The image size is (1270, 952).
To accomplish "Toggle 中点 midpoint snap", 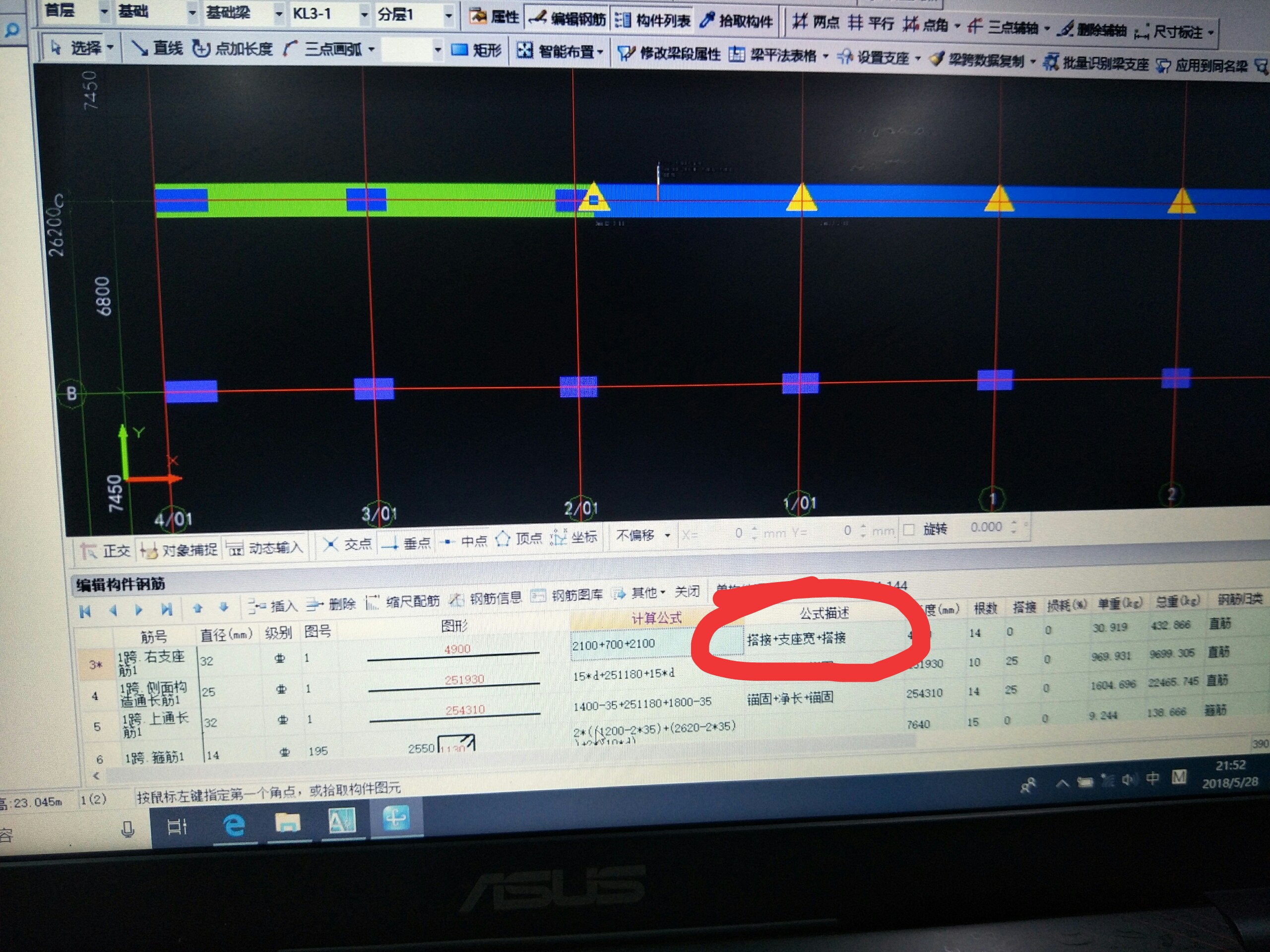I will tap(464, 540).
